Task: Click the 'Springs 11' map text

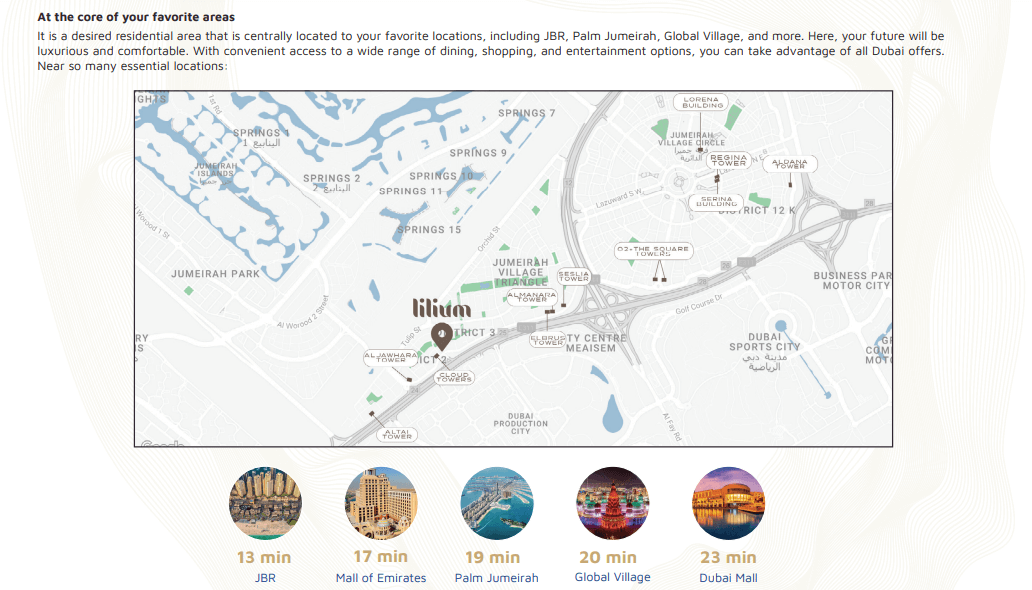Action: [411, 192]
